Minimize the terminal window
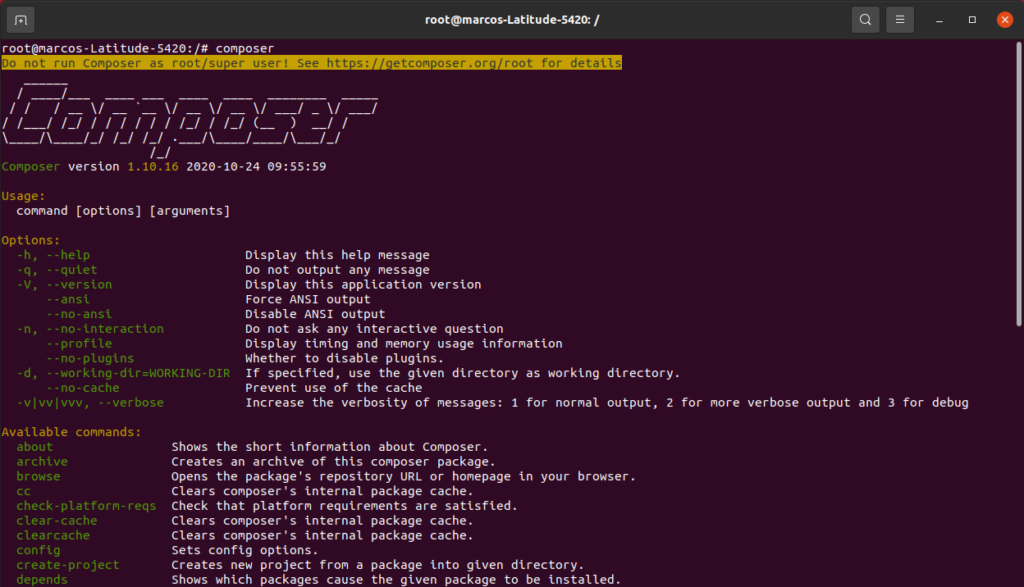 point(939,20)
